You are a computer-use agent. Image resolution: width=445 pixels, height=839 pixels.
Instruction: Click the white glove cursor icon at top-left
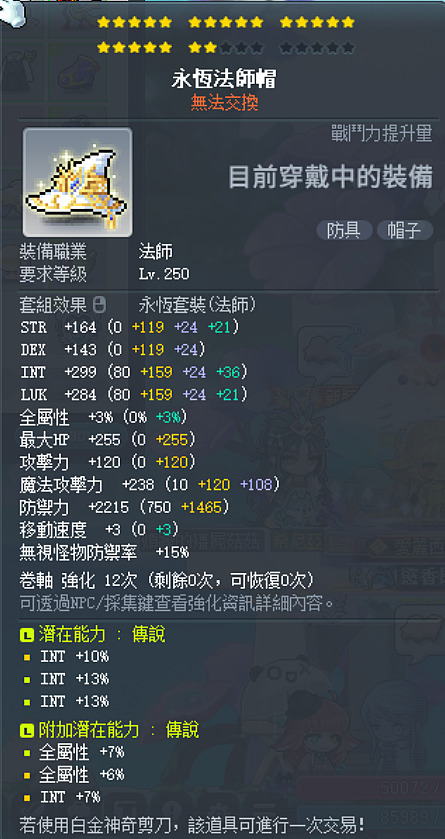(12, 10)
